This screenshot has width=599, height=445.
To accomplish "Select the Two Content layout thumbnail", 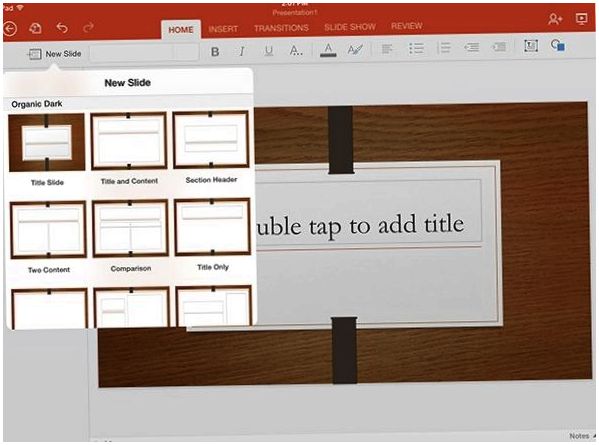I will [48, 230].
